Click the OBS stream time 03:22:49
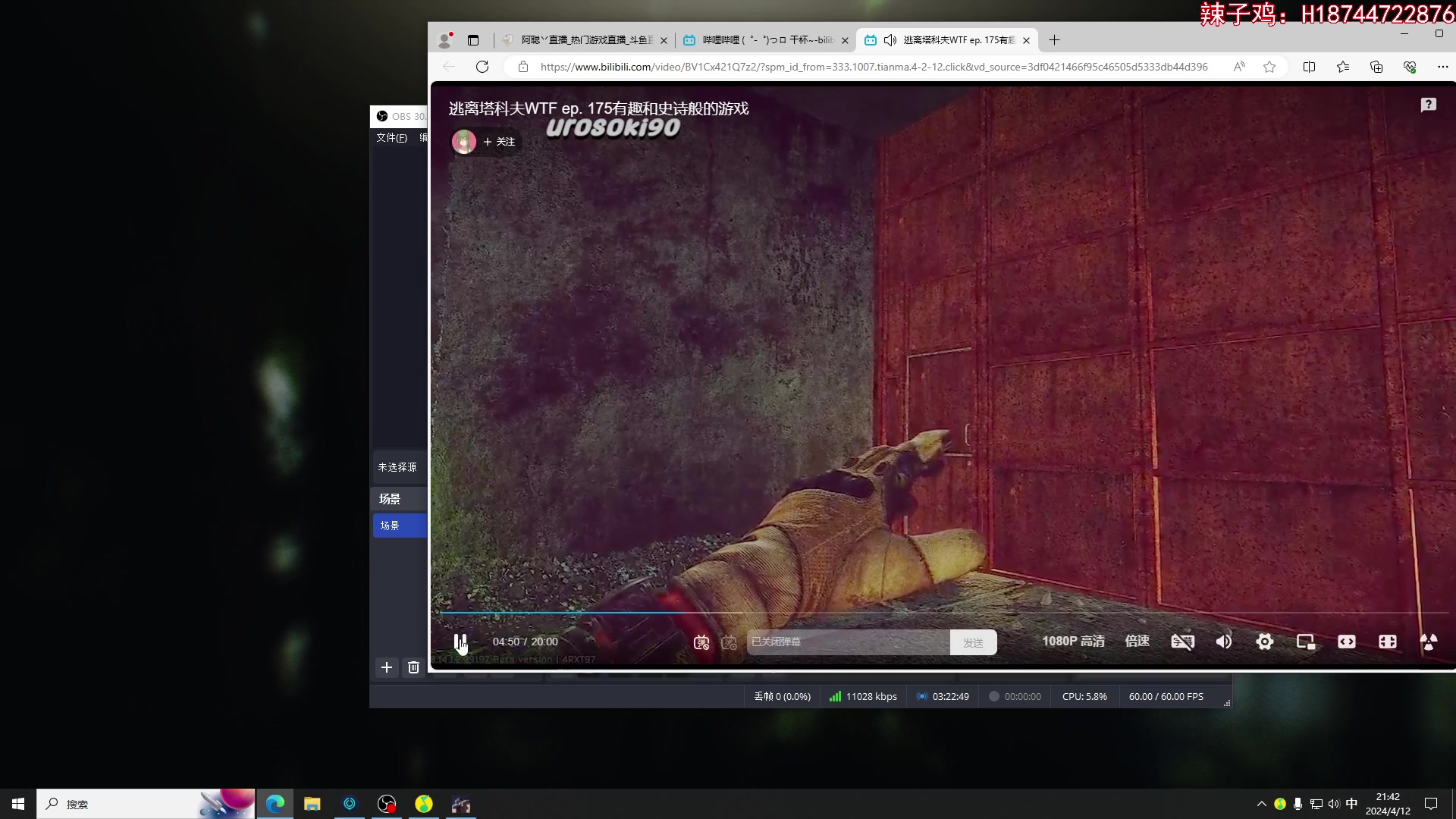The image size is (1456, 819). click(943, 696)
